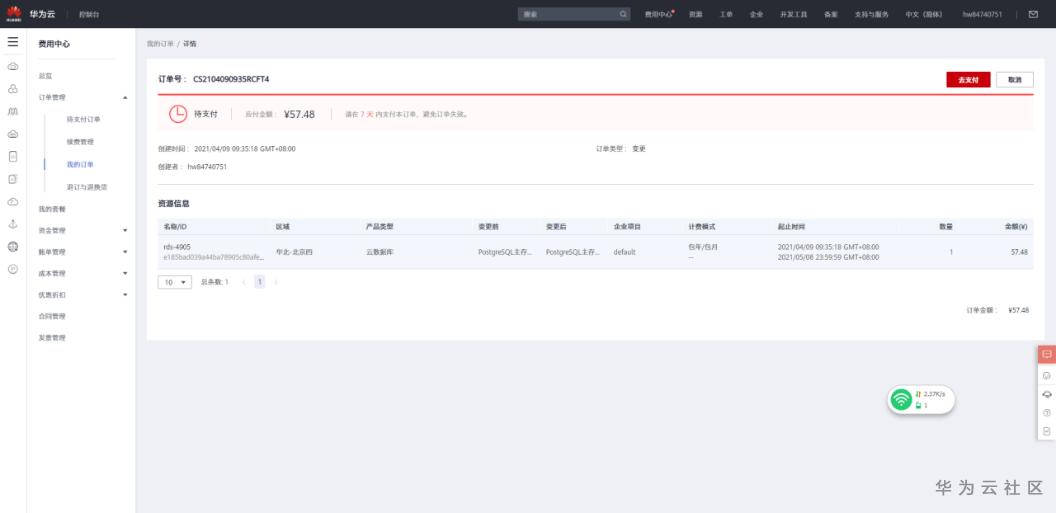Select 我的订单 in the sidebar
Screen dimensions: 1056x513
(80, 164)
